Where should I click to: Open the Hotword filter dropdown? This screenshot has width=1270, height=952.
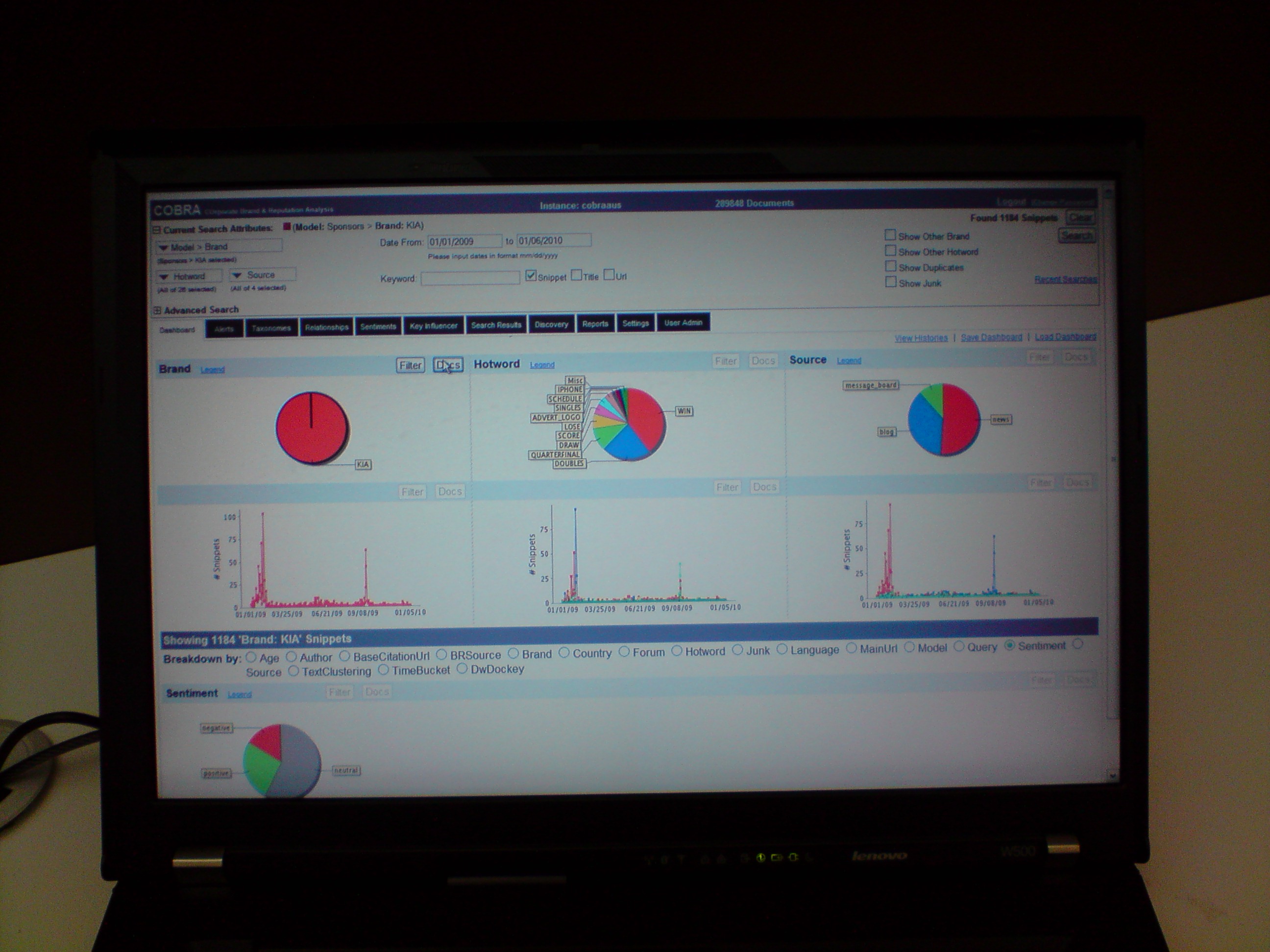point(189,277)
